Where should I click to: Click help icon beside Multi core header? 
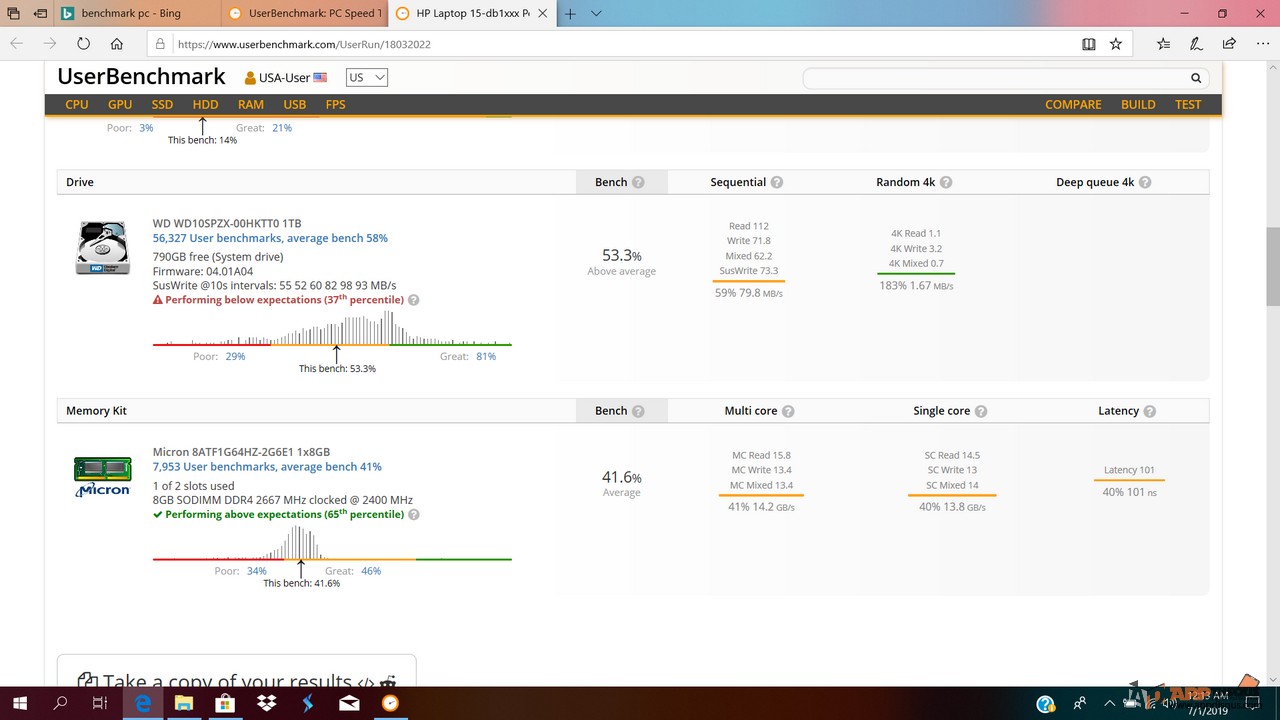788,411
